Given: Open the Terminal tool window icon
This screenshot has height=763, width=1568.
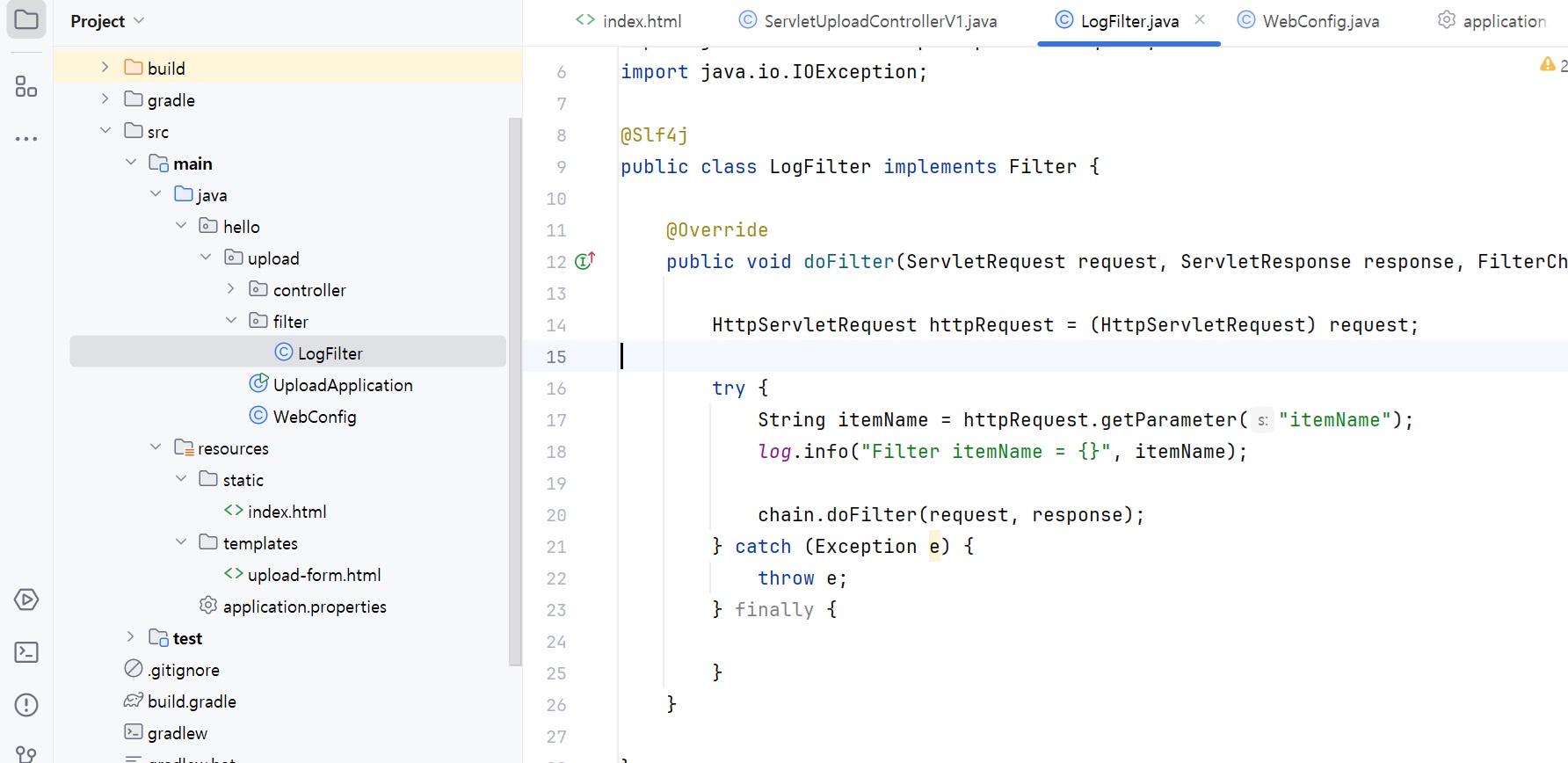Looking at the screenshot, I should coord(26,652).
